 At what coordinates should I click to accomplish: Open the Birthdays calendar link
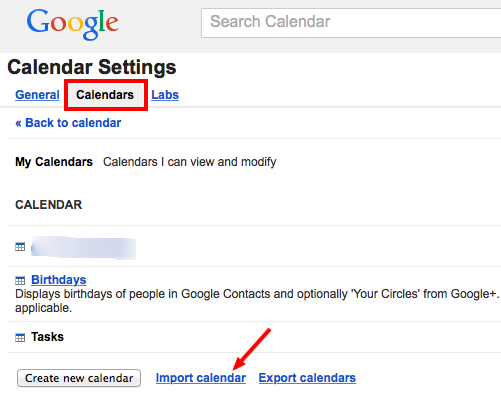click(x=59, y=280)
